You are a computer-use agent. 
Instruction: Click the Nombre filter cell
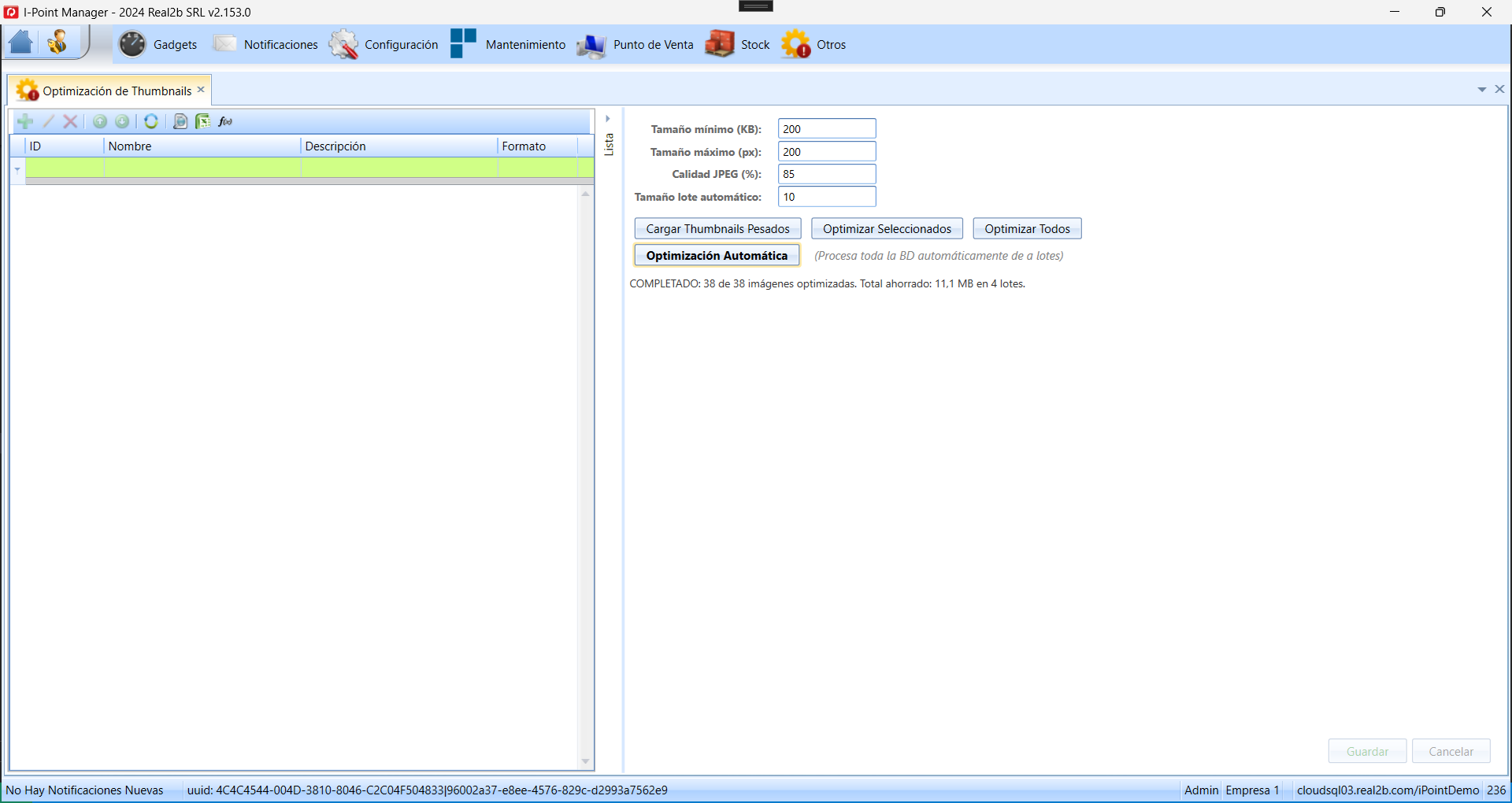click(202, 167)
